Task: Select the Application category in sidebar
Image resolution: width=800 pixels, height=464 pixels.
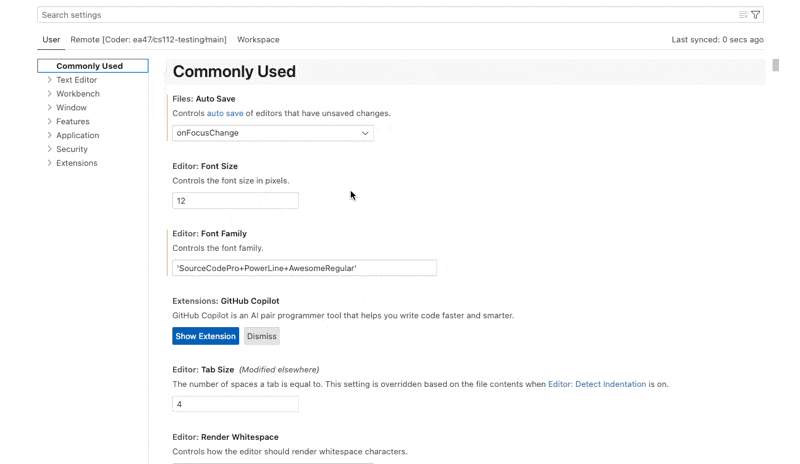Action: [77, 136]
